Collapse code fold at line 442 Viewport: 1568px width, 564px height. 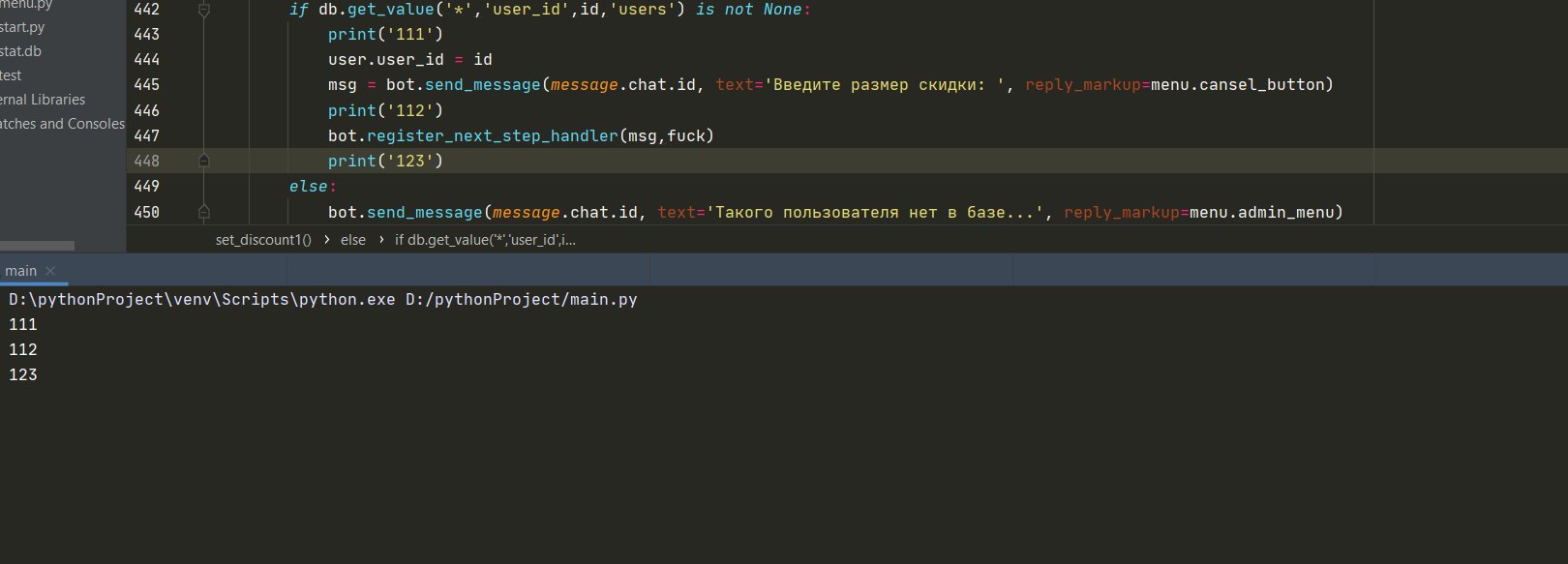[x=203, y=10]
